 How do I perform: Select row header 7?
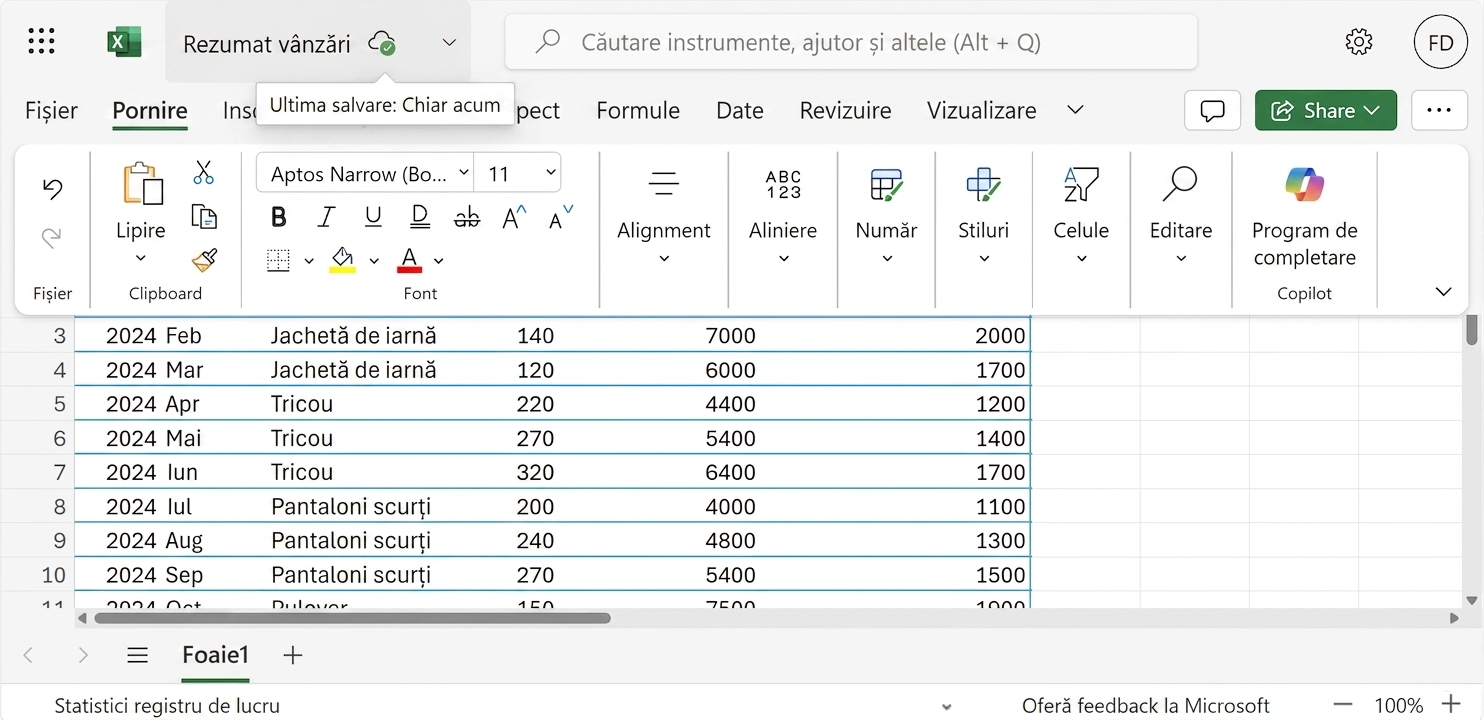pyautogui.click(x=37, y=472)
